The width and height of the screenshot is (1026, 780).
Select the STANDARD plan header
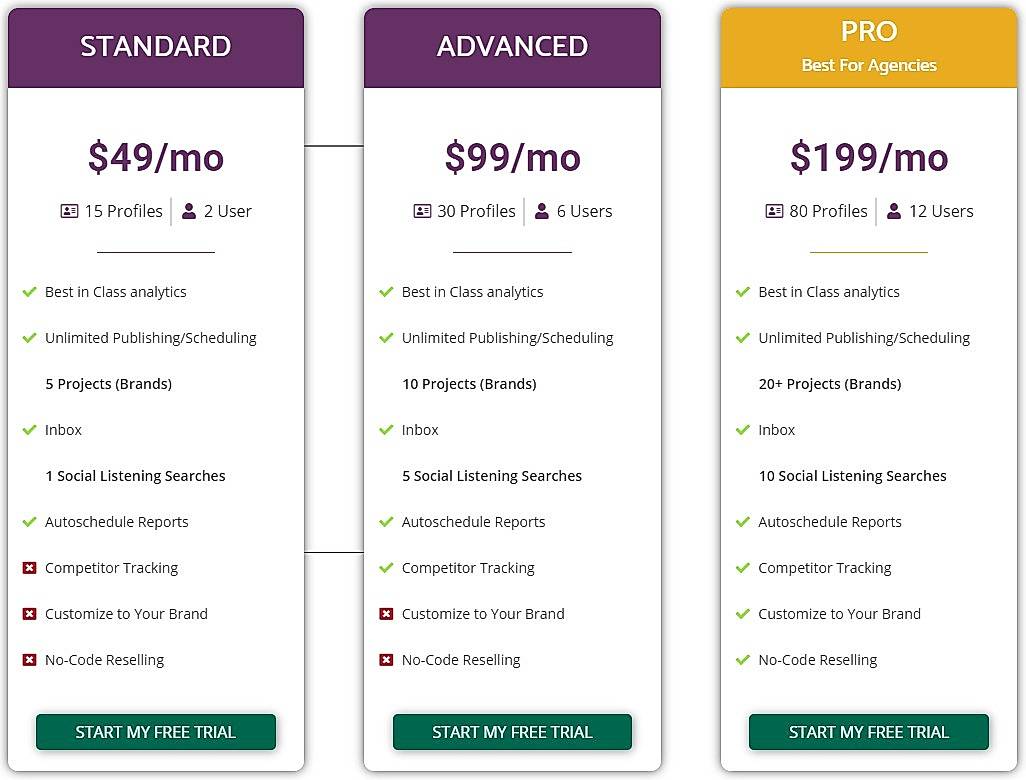click(155, 46)
